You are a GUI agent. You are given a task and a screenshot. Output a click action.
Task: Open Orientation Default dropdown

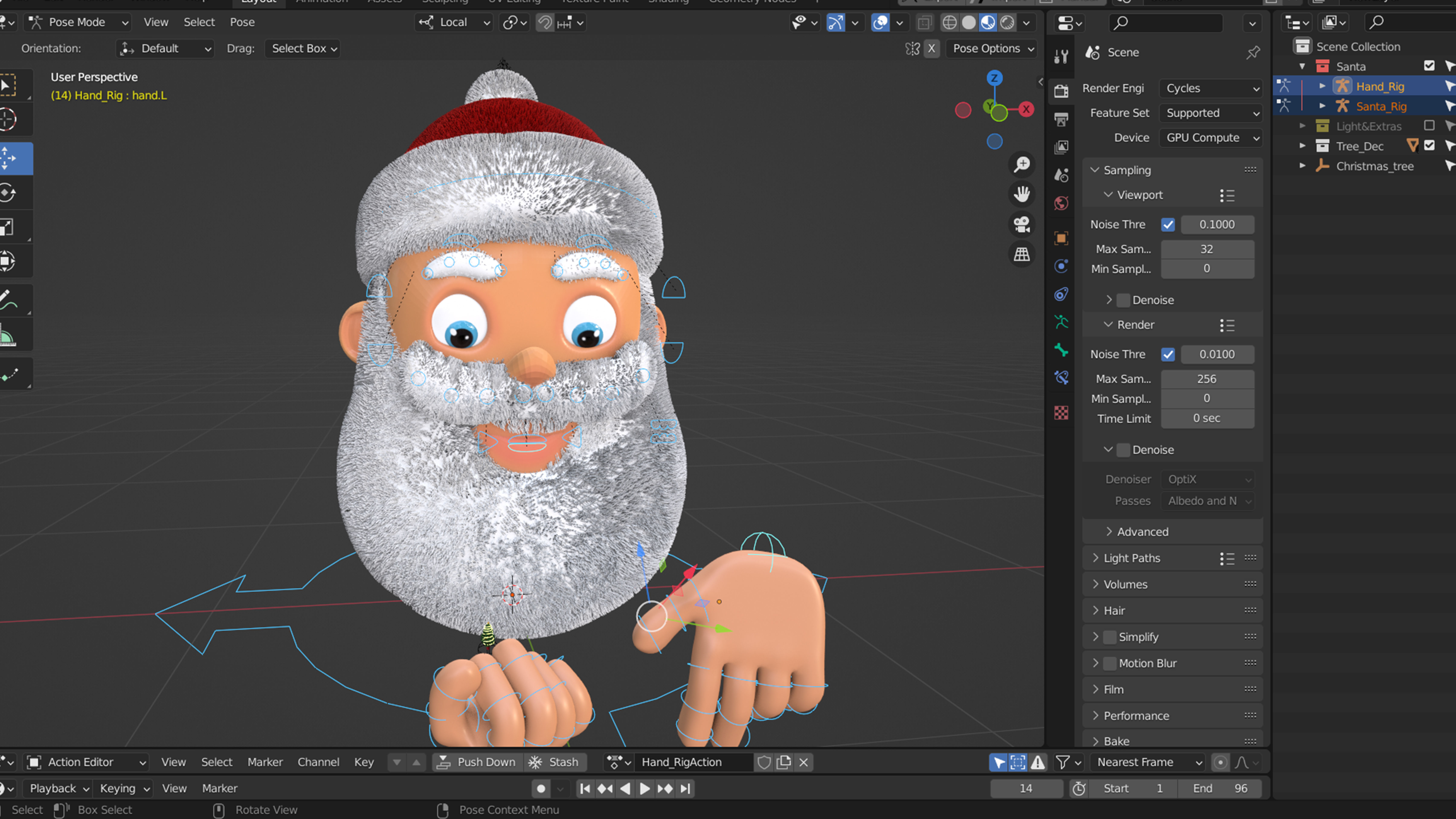point(165,49)
